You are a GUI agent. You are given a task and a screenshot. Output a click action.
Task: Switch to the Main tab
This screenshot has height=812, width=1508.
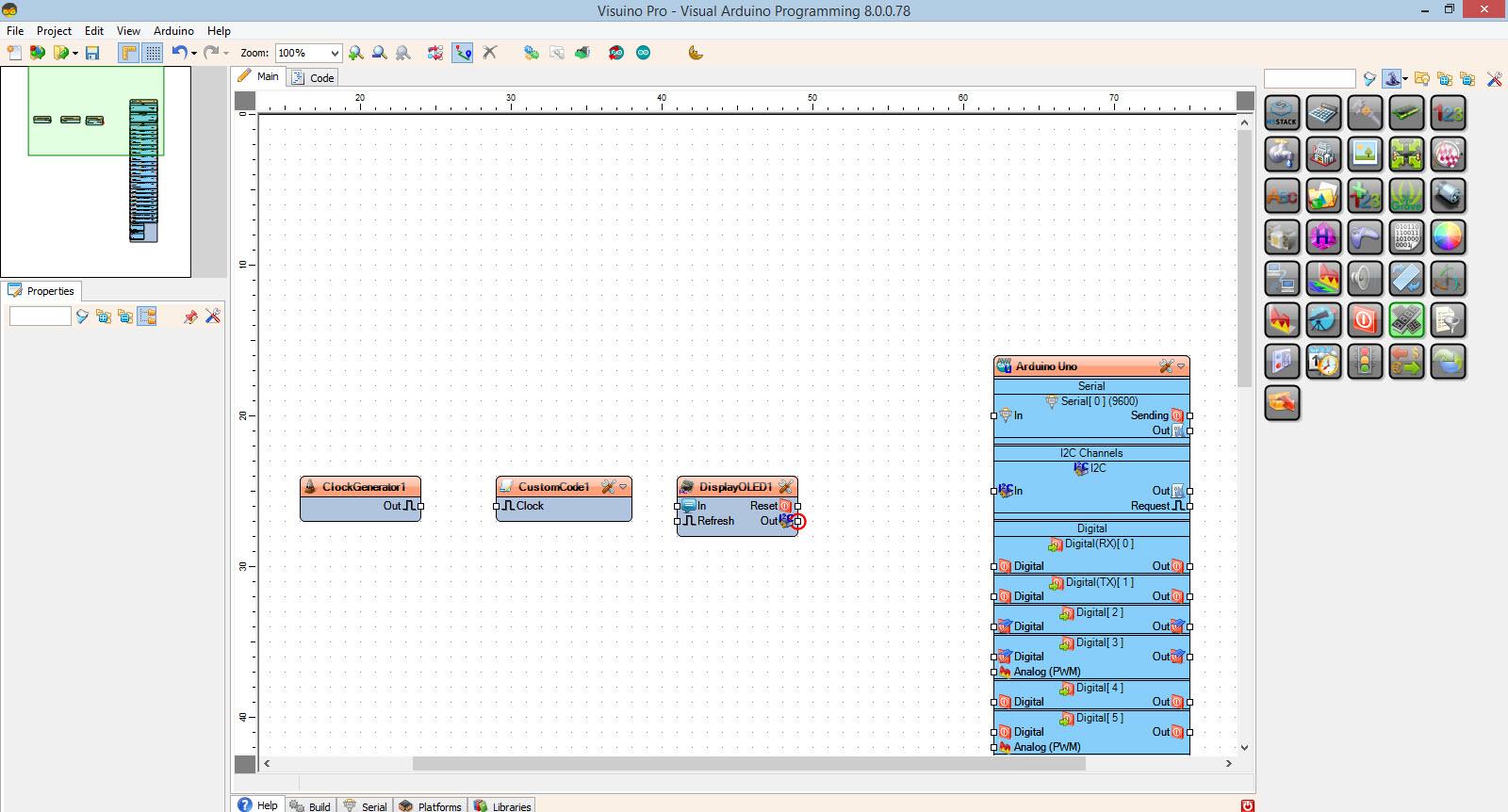coord(258,76)
